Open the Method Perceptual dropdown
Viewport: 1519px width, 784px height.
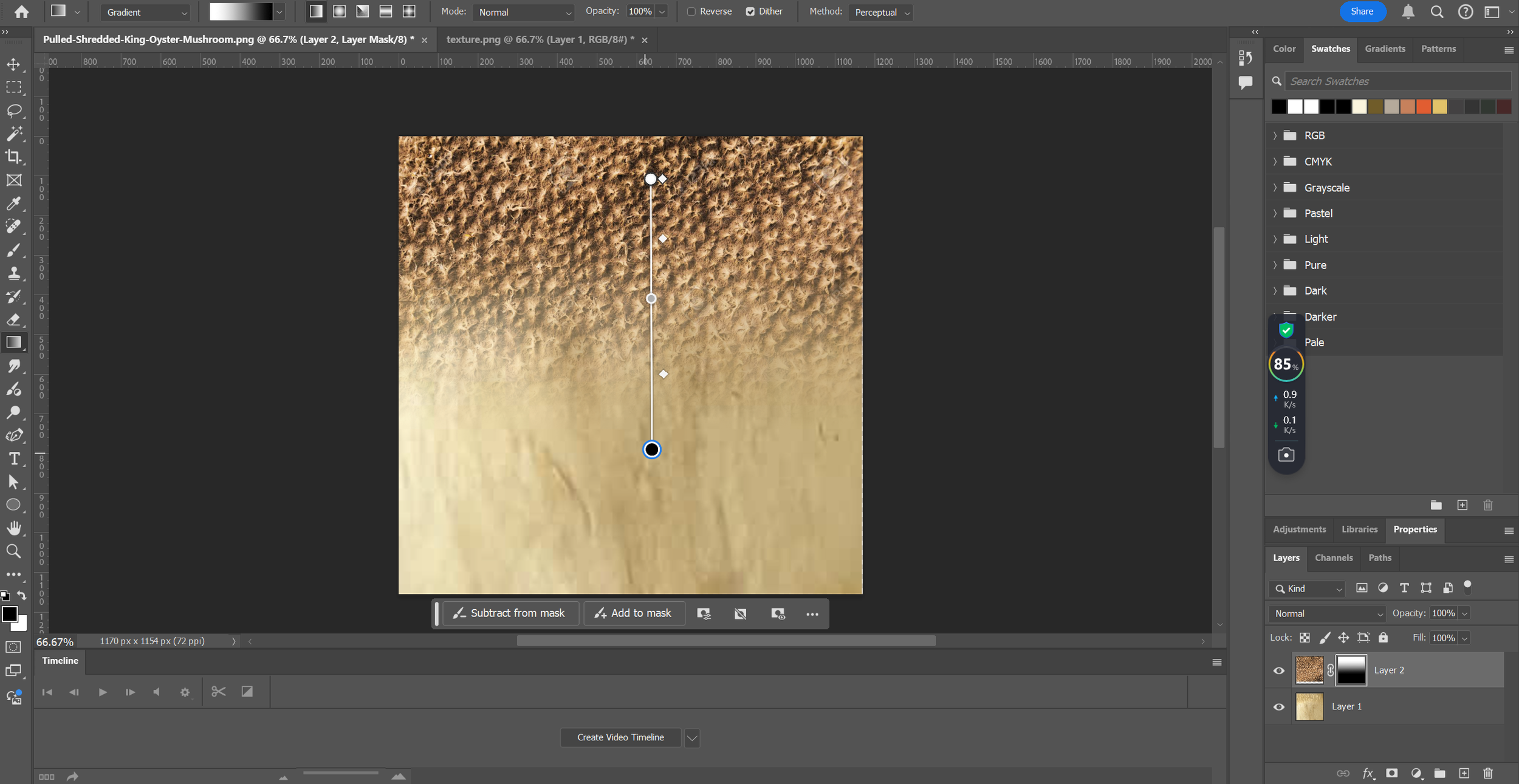click(x=880, y=12)
